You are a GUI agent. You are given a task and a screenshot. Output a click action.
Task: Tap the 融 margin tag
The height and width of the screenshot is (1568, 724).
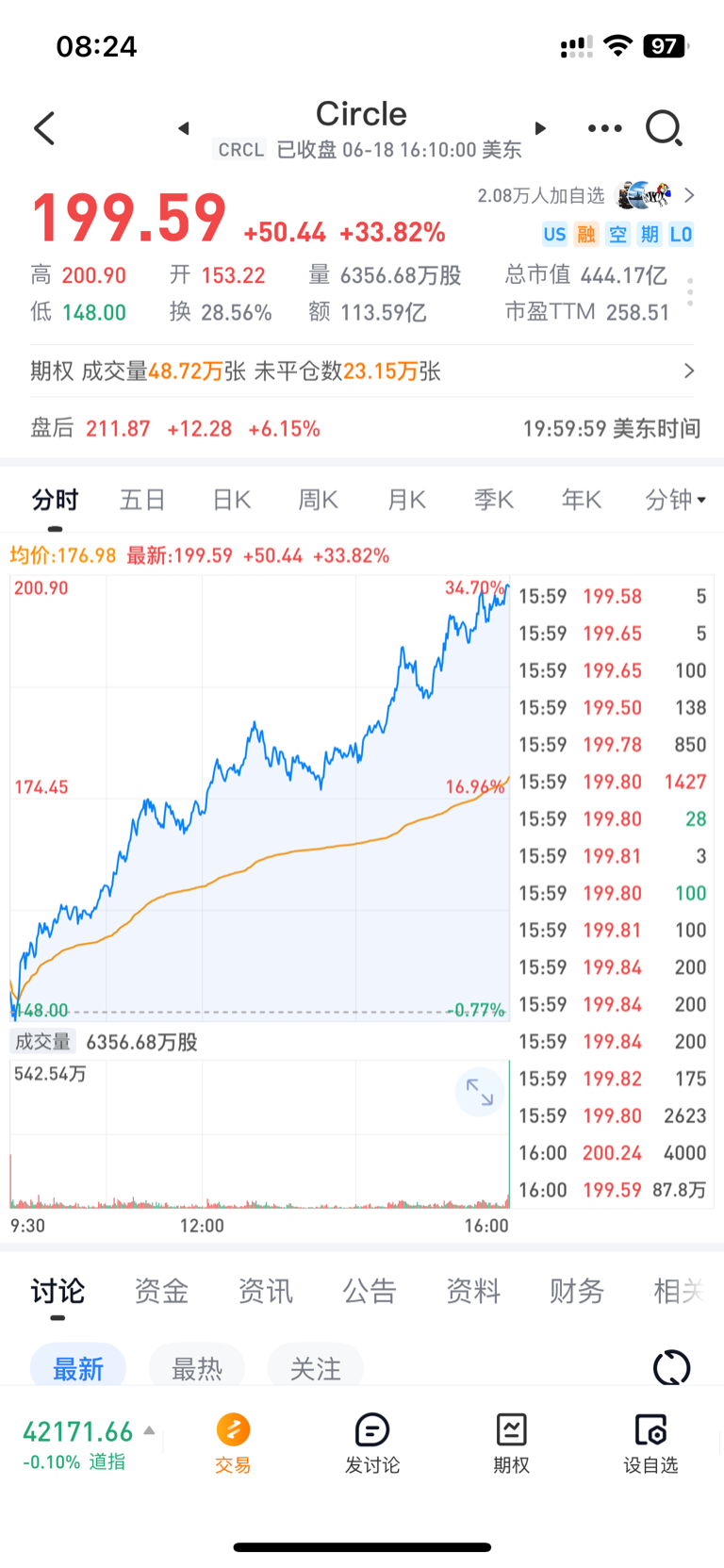pyautogui.click(x=586, y=235)
